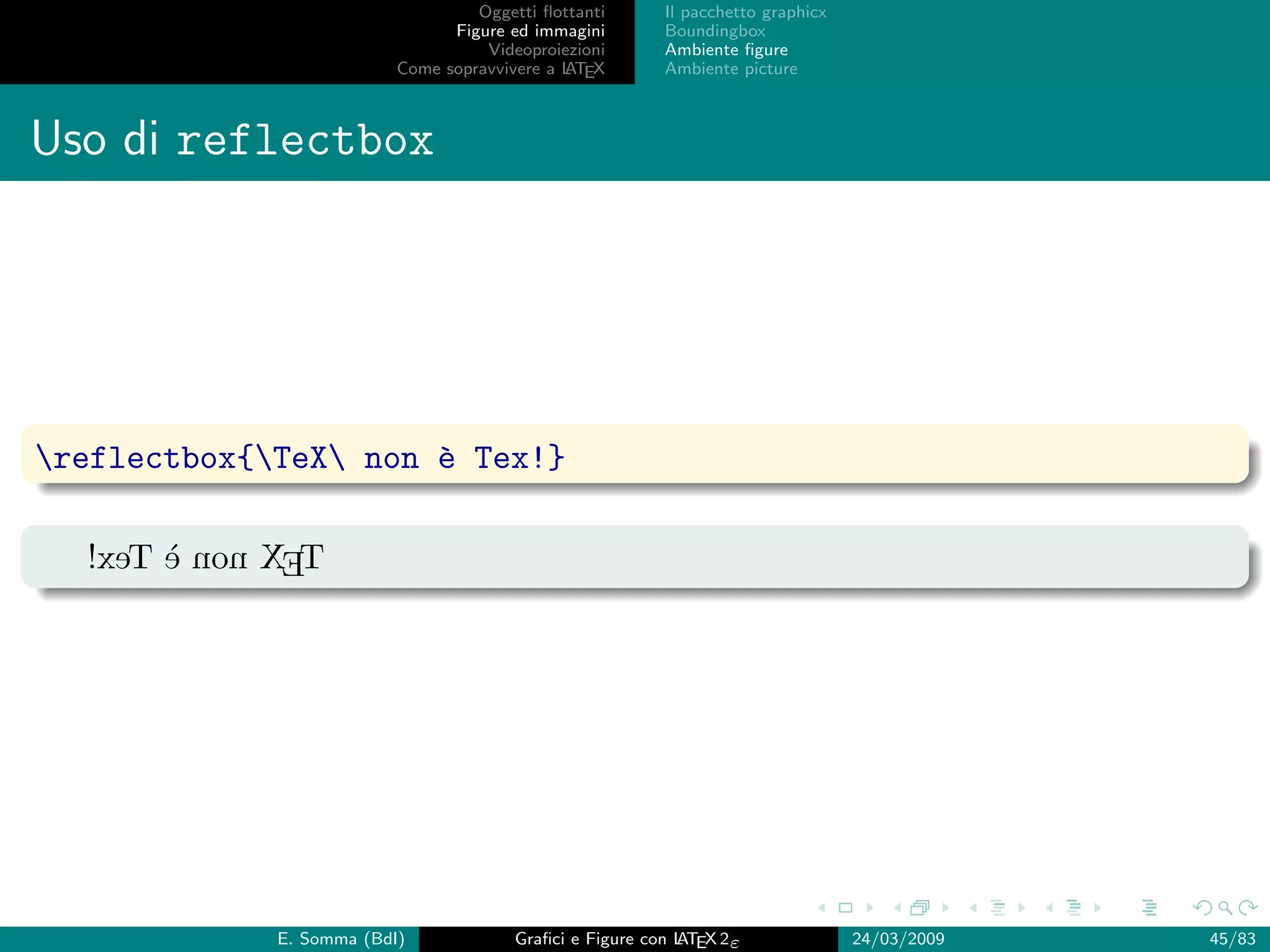1270x952 pixels.
Task: Click the section navigation lines icon
Action: tap(1074, 908)
